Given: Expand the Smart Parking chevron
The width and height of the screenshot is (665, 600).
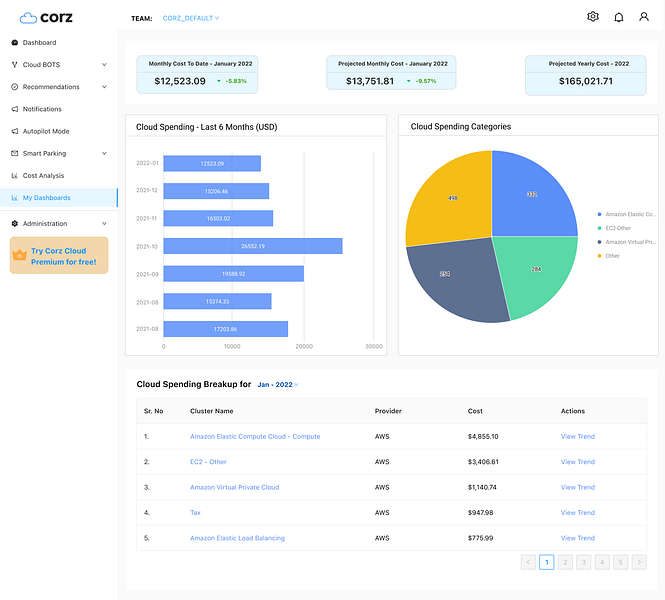Looking at the screenshot, I should coord(104,153).
